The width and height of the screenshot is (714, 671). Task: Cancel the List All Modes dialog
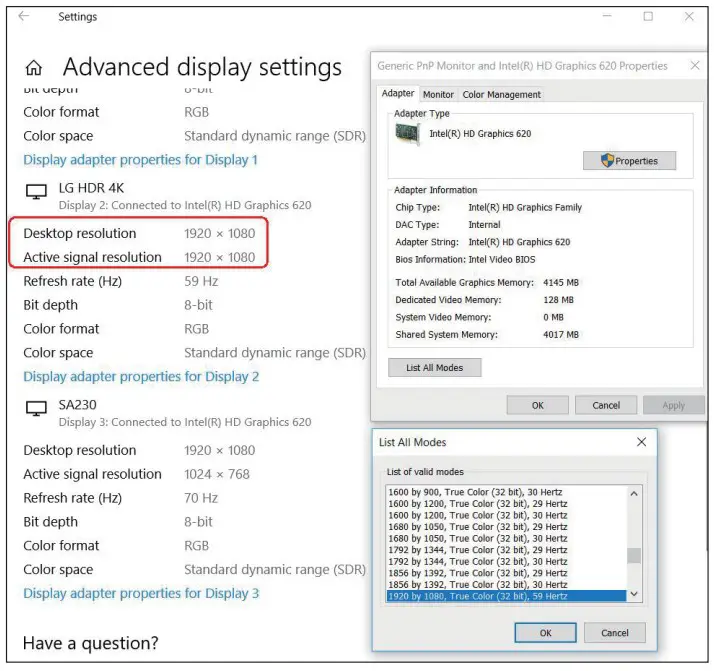click(614, 633)
